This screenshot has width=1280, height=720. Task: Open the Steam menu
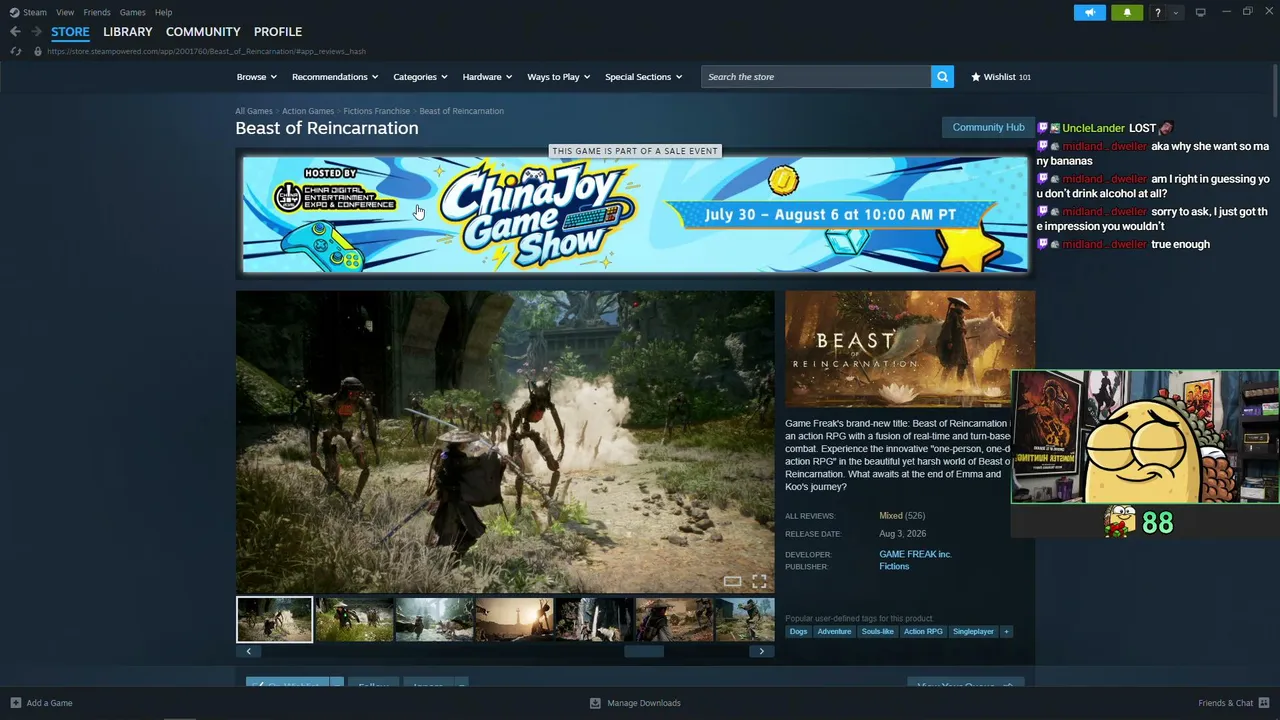[x=35, y=12]
